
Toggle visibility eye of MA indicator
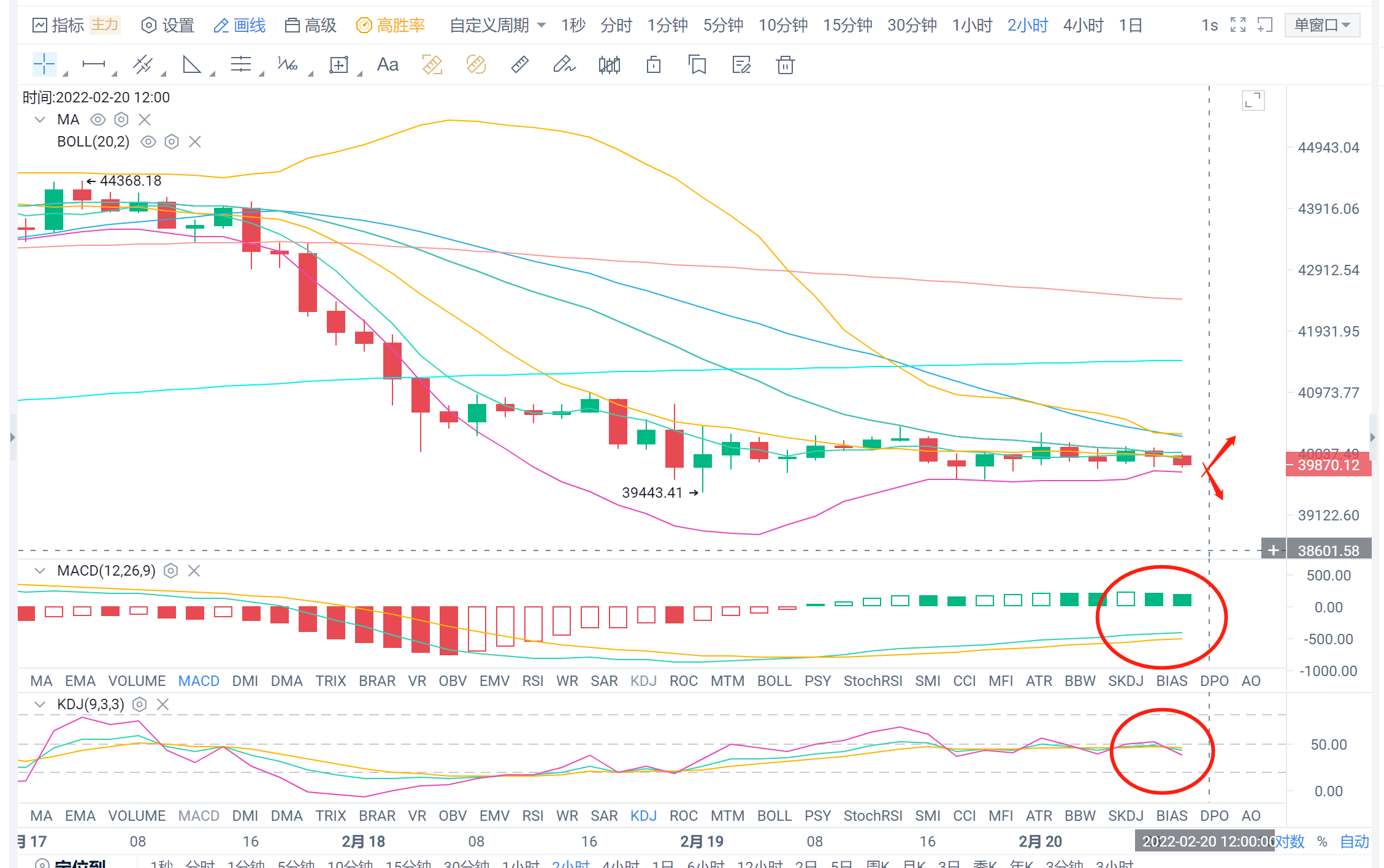coord(97,120)
